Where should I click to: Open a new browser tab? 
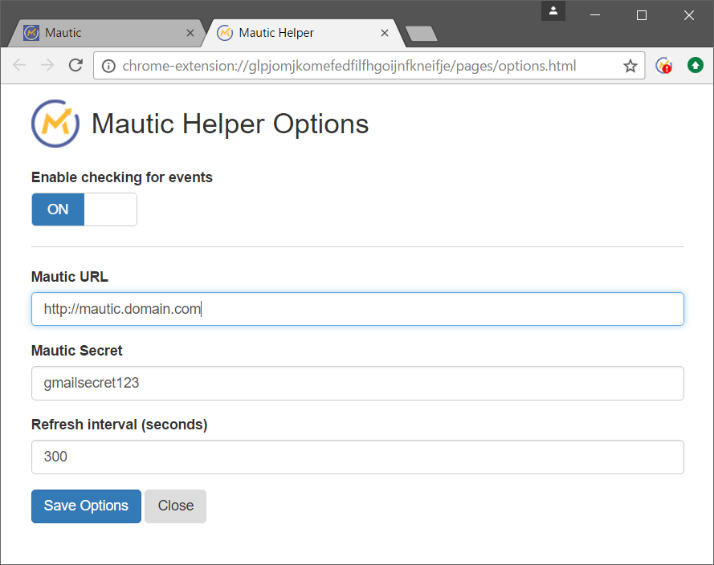(x=421, y=34)
